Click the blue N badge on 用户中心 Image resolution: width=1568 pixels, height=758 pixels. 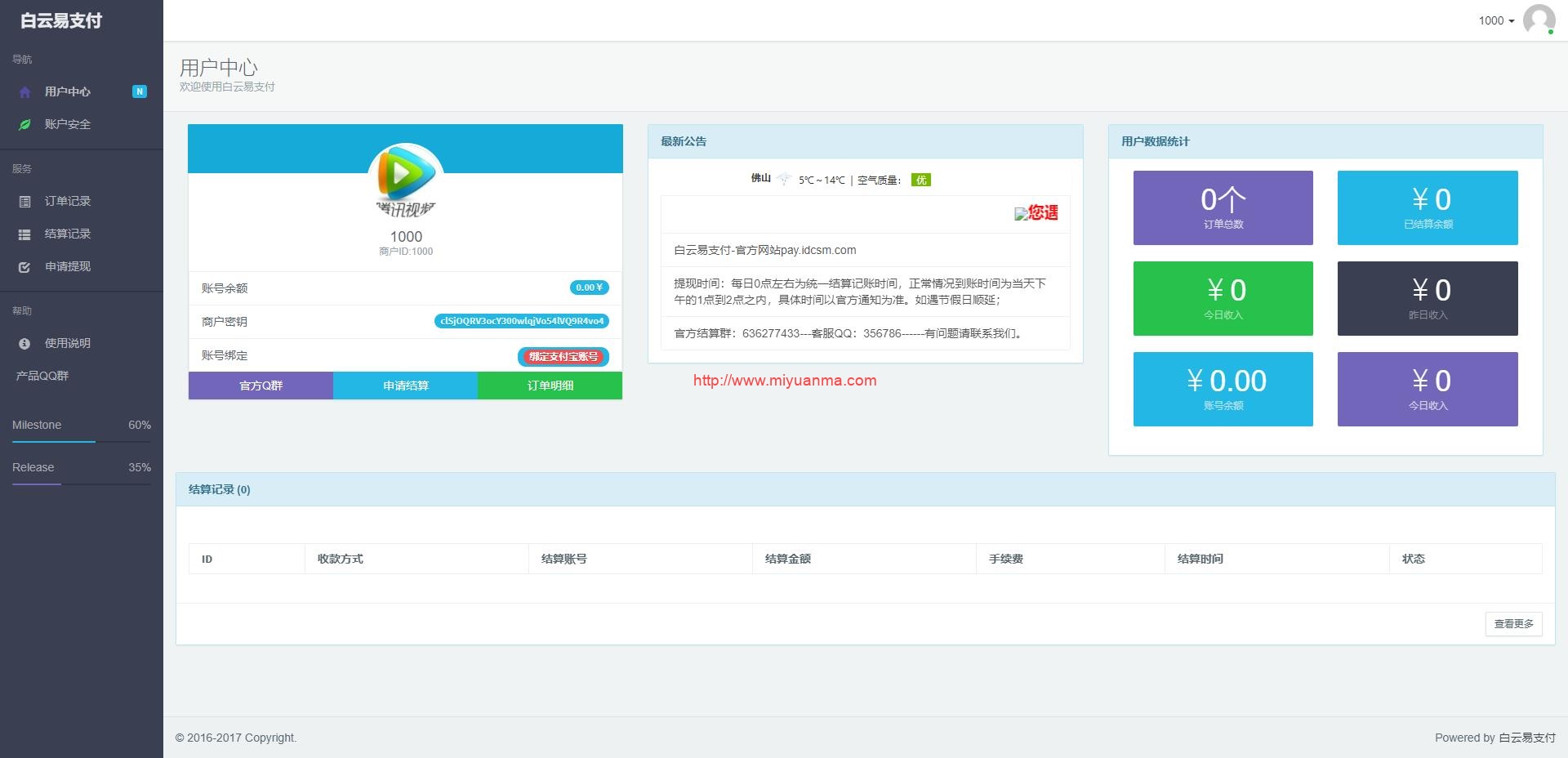click(x=140, y=91)
